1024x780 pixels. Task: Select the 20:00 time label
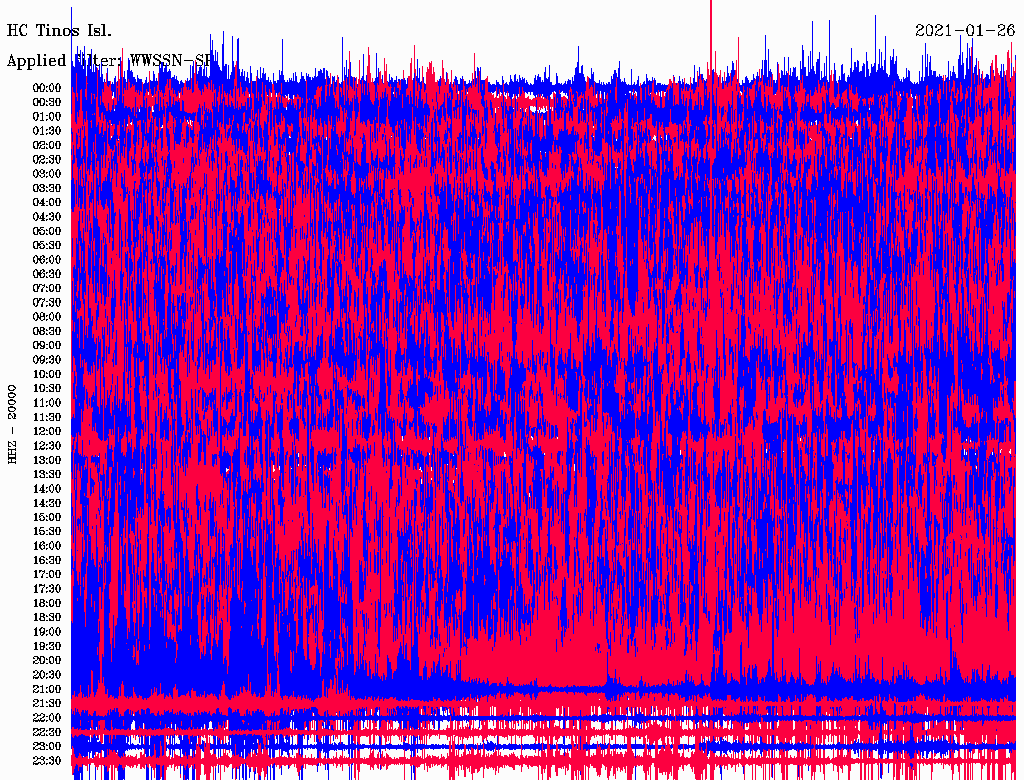click(46, 661)
